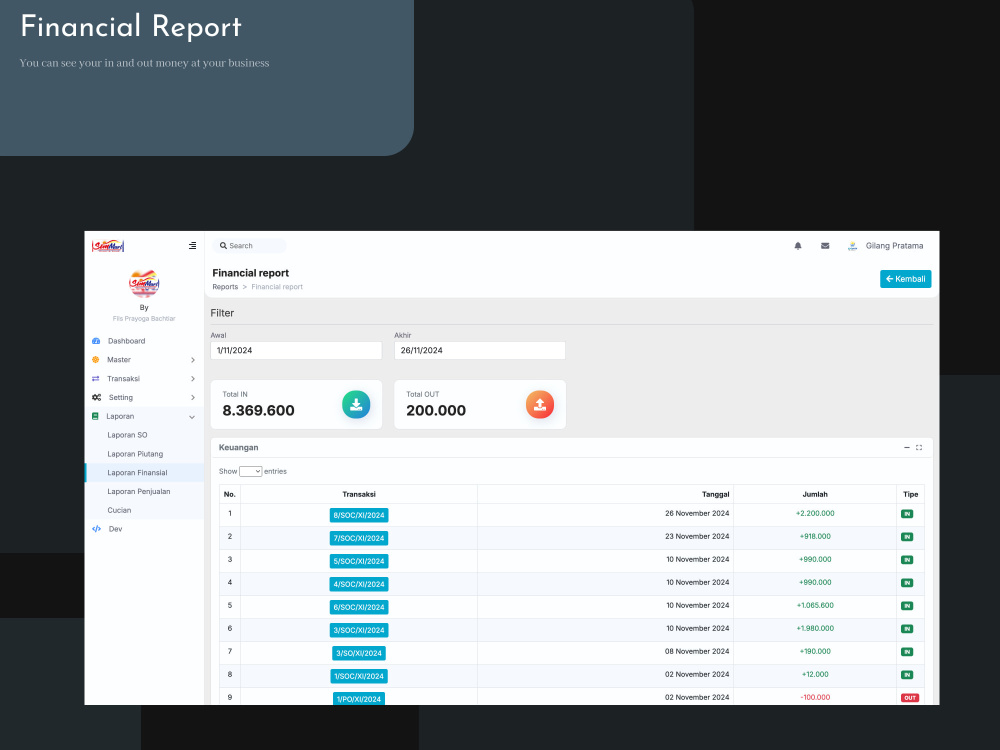Click the amount -100.000
Screen dimensions: 1000x750
[x=815, y=697]
